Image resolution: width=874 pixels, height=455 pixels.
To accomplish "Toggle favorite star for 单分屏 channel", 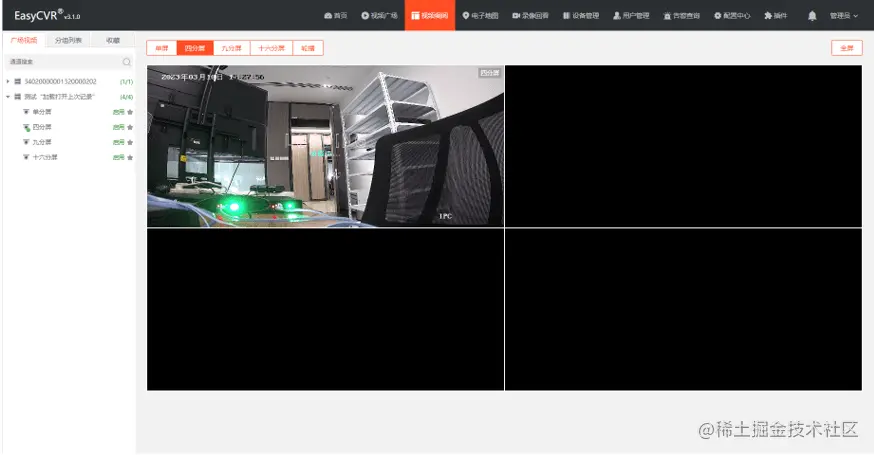I will pos(130,112).
